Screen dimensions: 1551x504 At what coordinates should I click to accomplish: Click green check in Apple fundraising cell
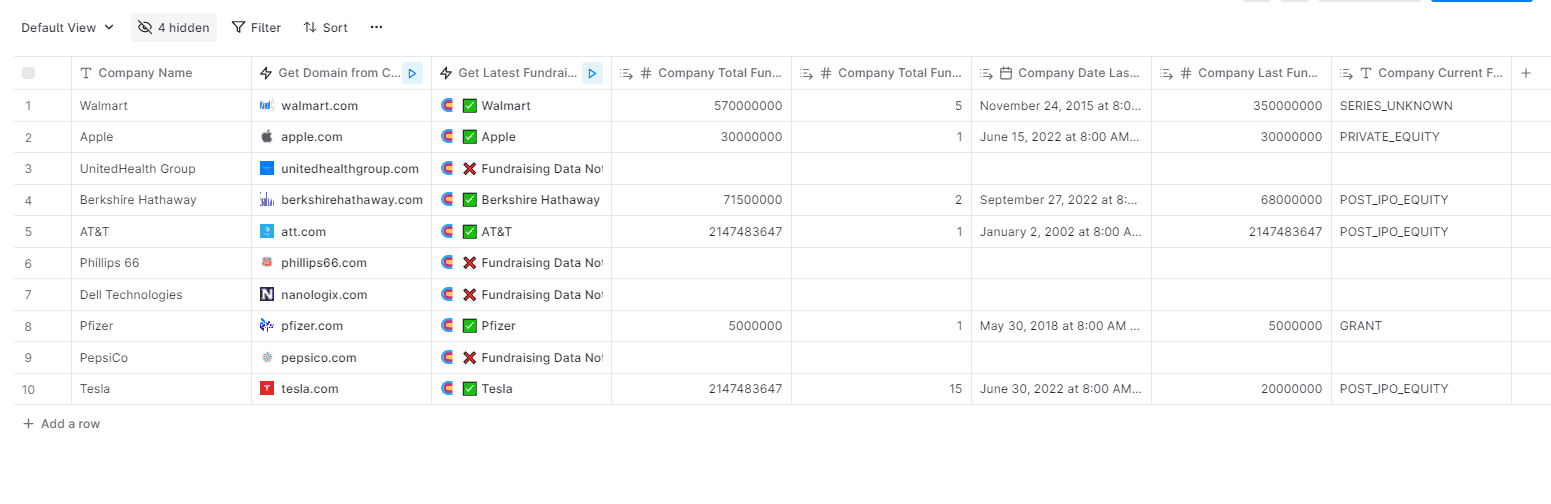[469, 137]
